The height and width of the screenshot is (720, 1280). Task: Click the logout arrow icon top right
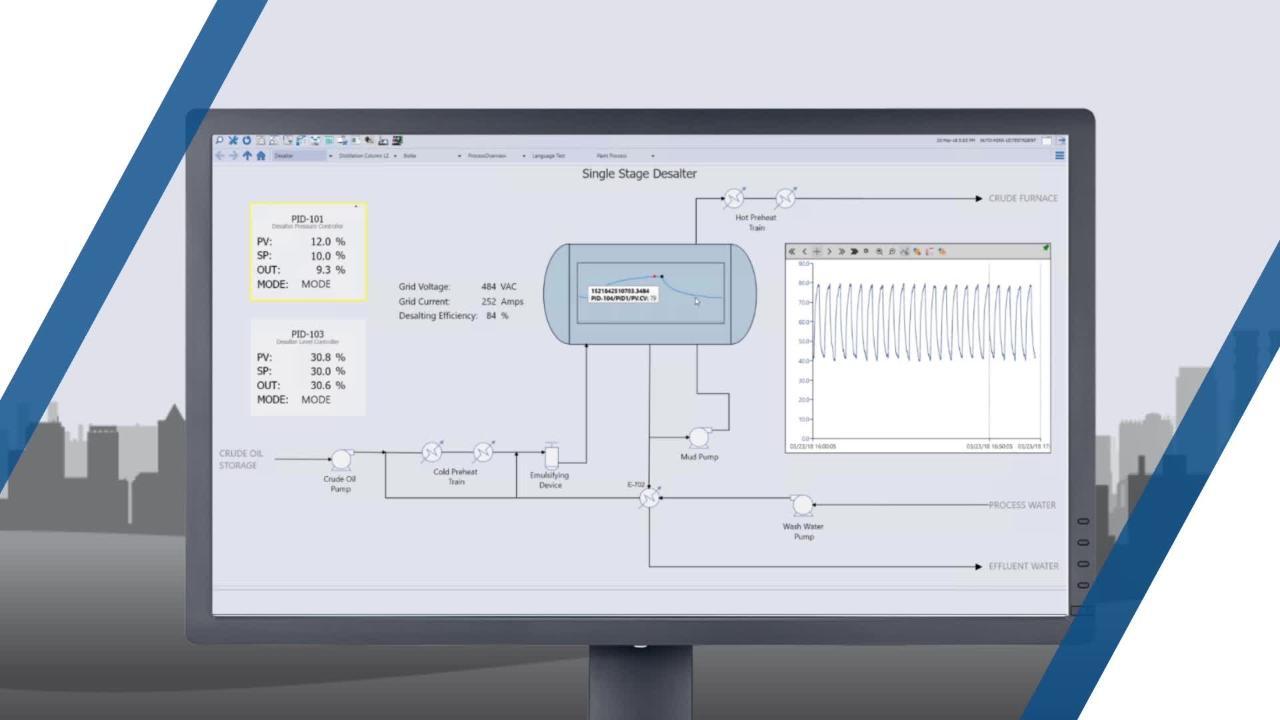[1061, 141]
